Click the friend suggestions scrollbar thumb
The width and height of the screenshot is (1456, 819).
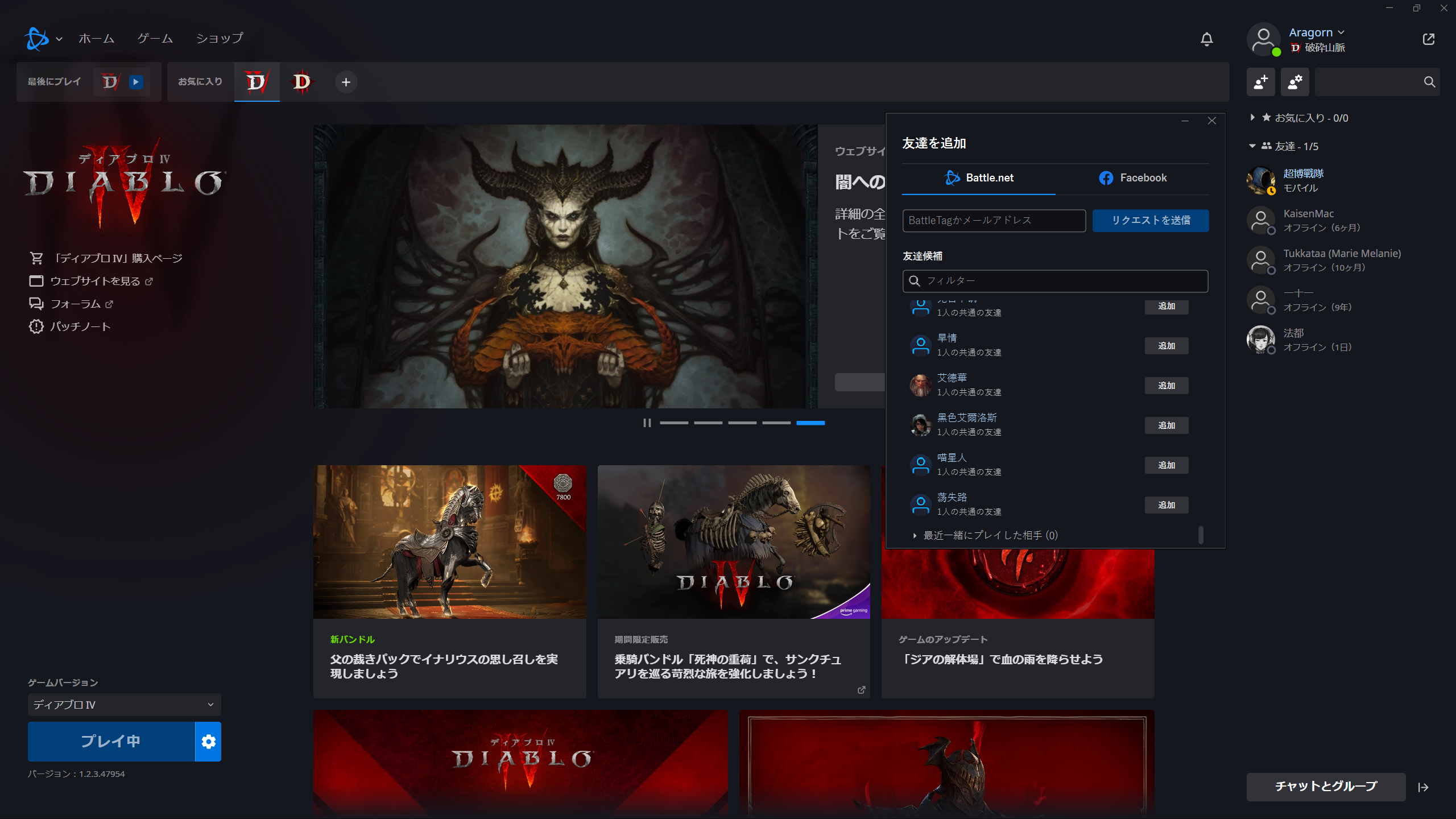coord(1201,535)
